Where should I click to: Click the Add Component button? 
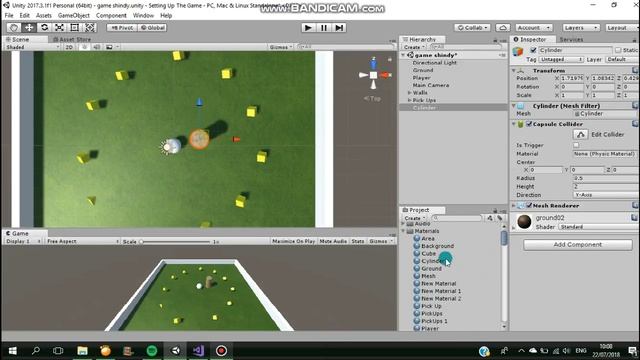point(578,244)
